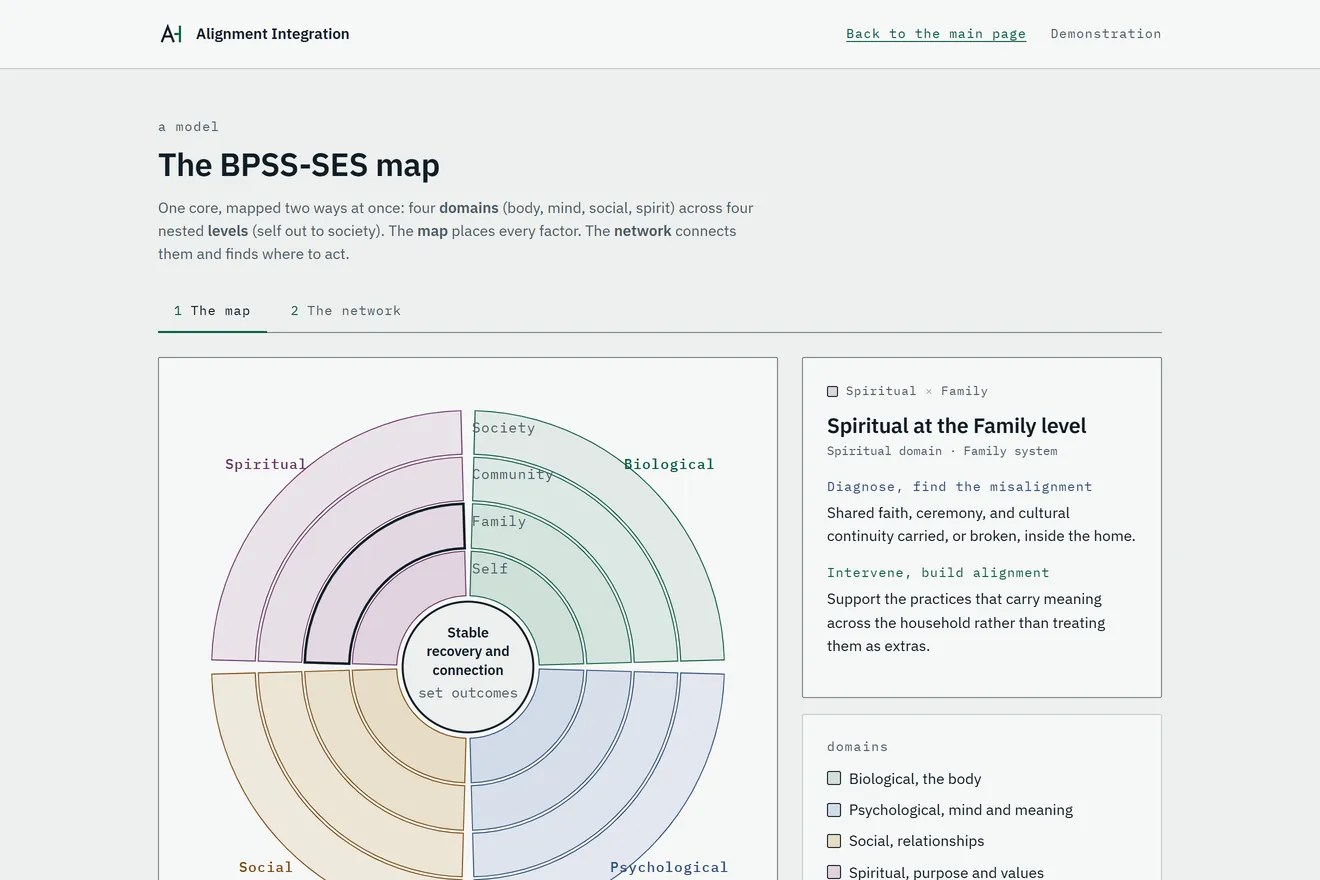Viewport: 1320px width, 880px height.
Task: Click the Biological legend color swatch
Action: (834, 778)
